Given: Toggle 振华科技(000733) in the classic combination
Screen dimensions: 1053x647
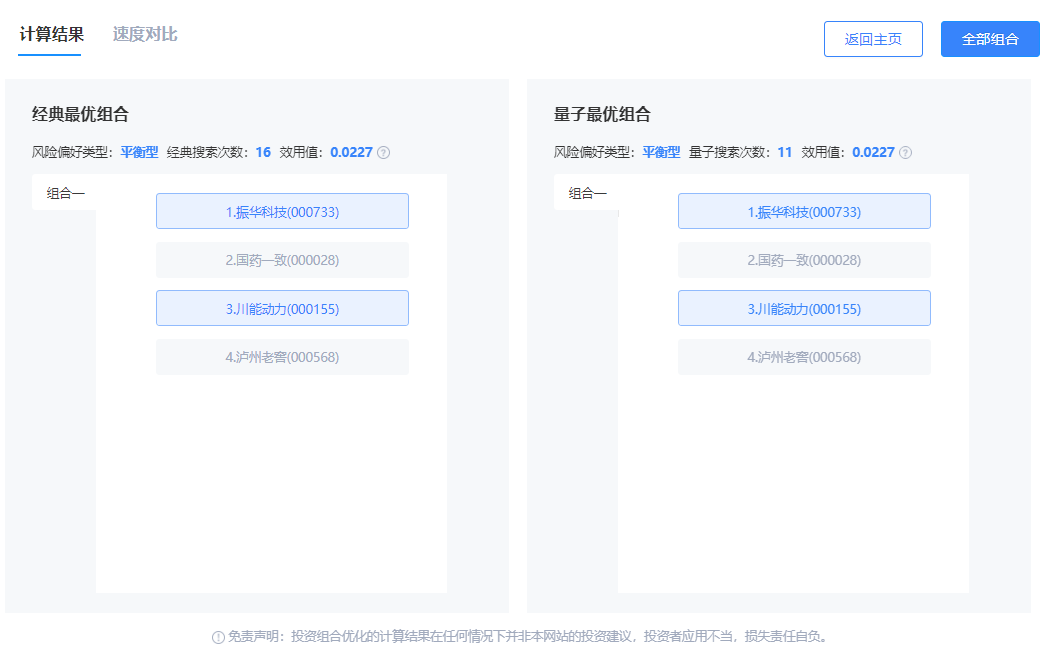Looking at the screenshot, I should pyautogui.click(x=282, y=211).
